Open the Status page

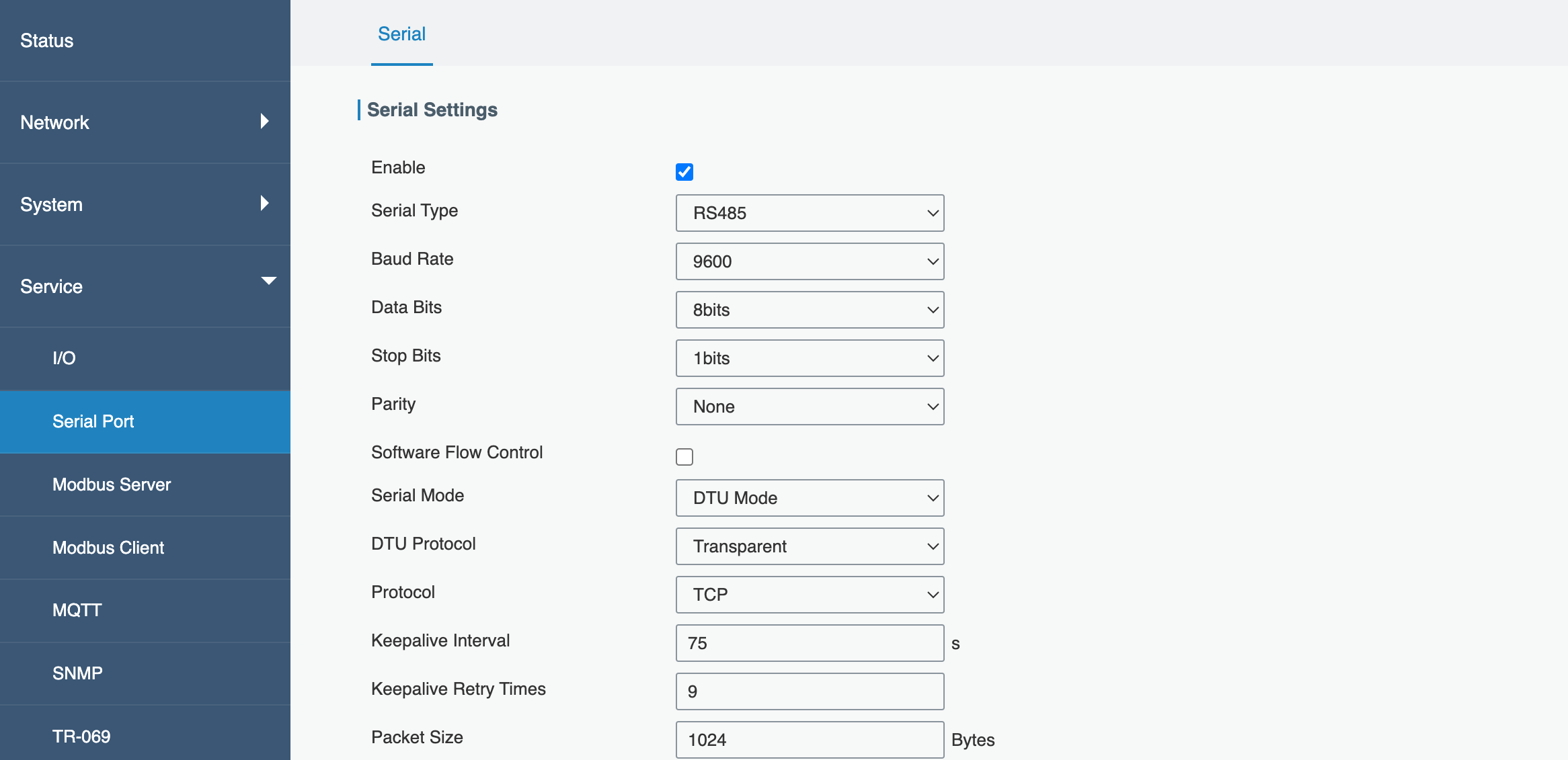[x=47, y=41]
